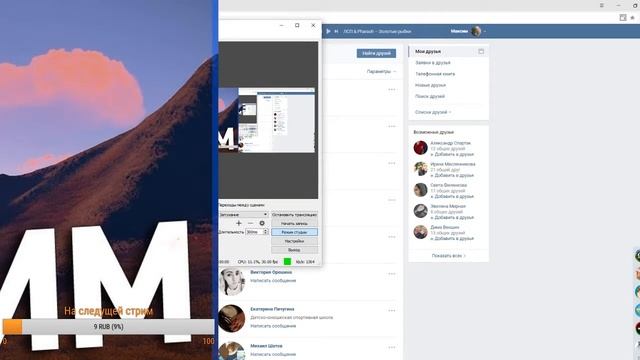Click Александр's avatar in possible friends
This screenshot has height=360, width=640.
click(420, 148)
